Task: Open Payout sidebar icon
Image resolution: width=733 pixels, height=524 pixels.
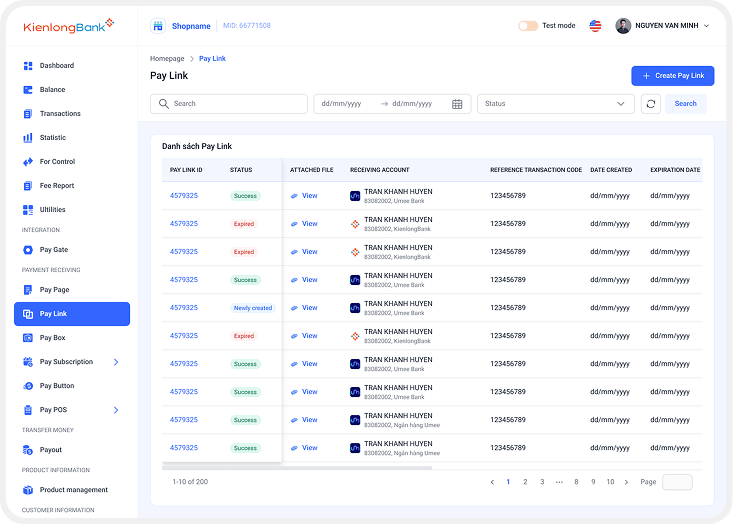Action: [28, 450]
